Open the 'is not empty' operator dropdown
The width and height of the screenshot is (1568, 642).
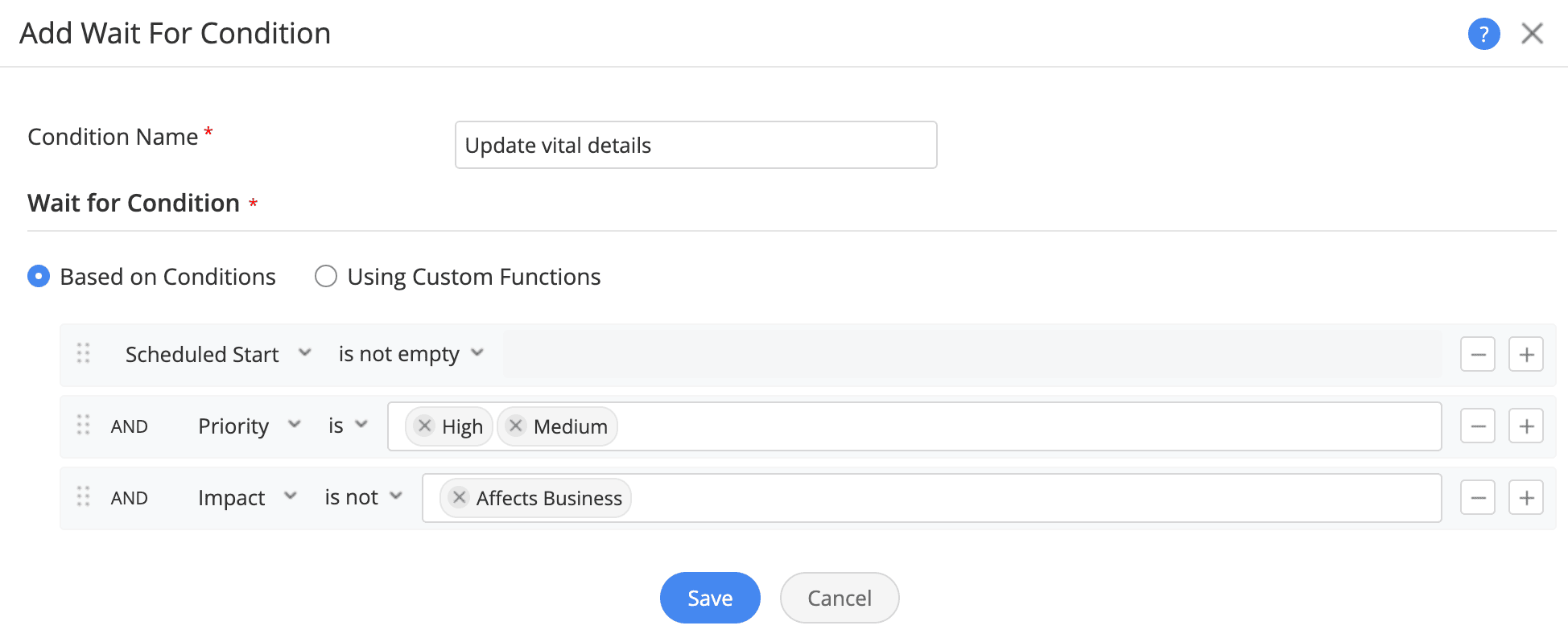pos(411,354)
